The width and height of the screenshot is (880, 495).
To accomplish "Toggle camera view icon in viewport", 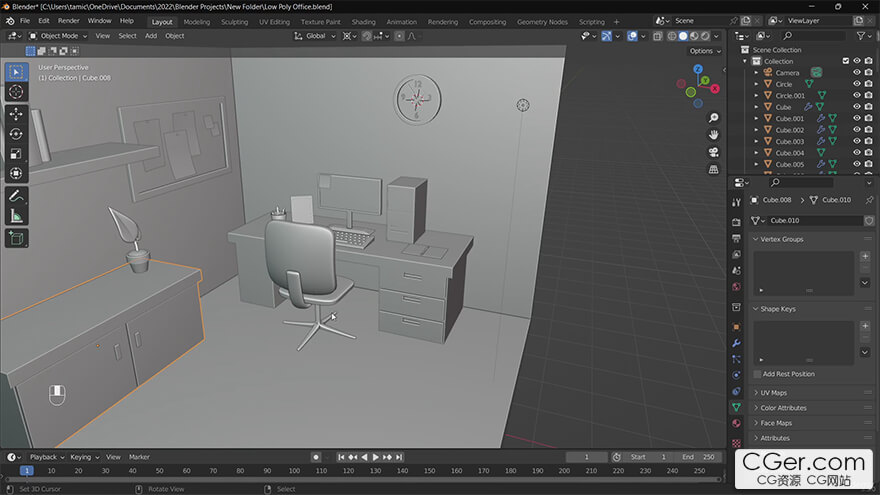I will 714,152.
